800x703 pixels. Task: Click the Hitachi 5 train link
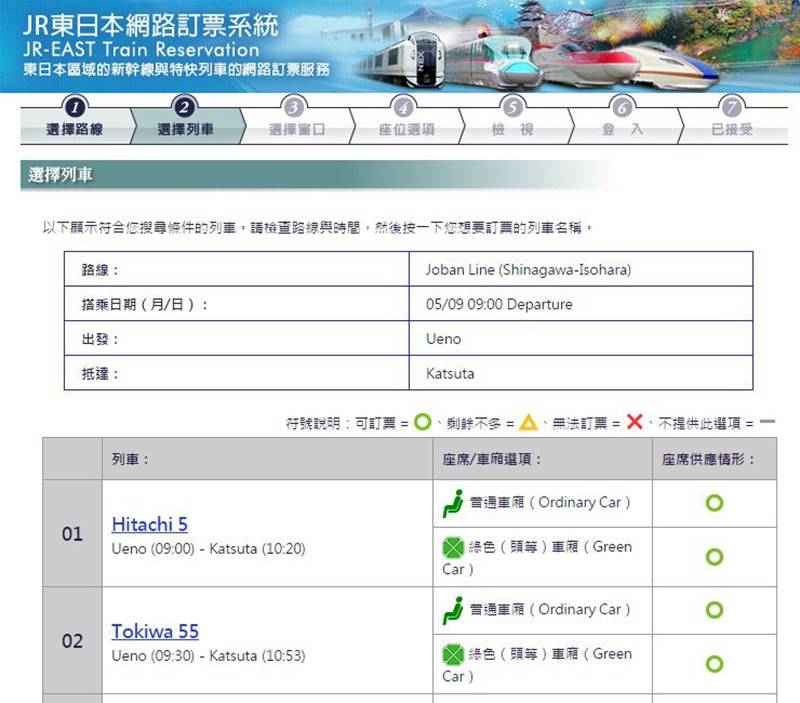(149, 524)
